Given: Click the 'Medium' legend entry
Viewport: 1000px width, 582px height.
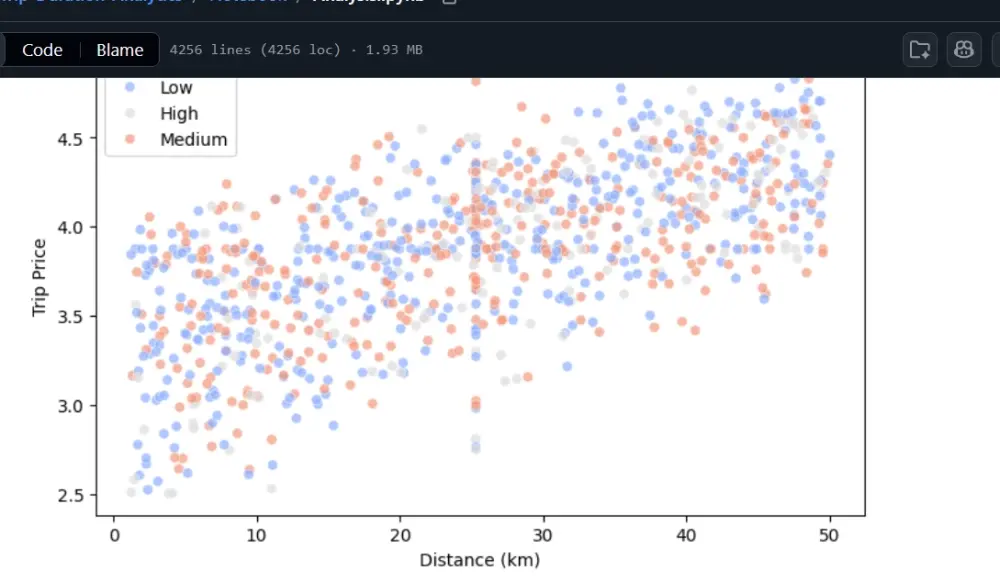Looking at the screenshot, I should (x=193, y=140).
